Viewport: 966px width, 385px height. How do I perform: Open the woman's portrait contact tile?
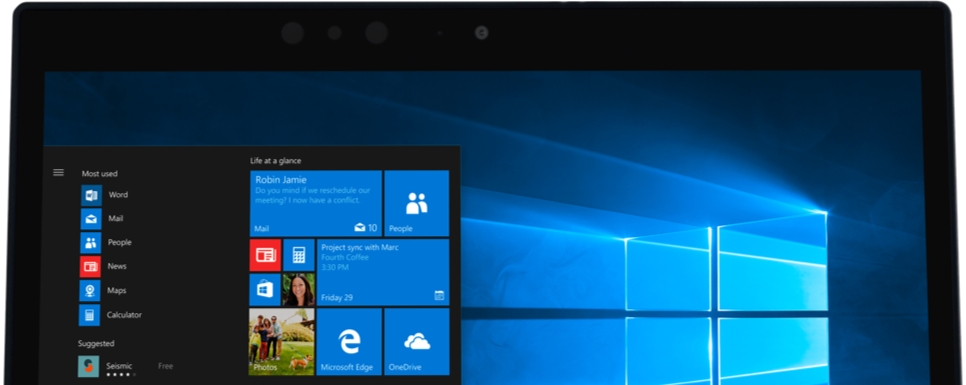click(x=298, y=290)
